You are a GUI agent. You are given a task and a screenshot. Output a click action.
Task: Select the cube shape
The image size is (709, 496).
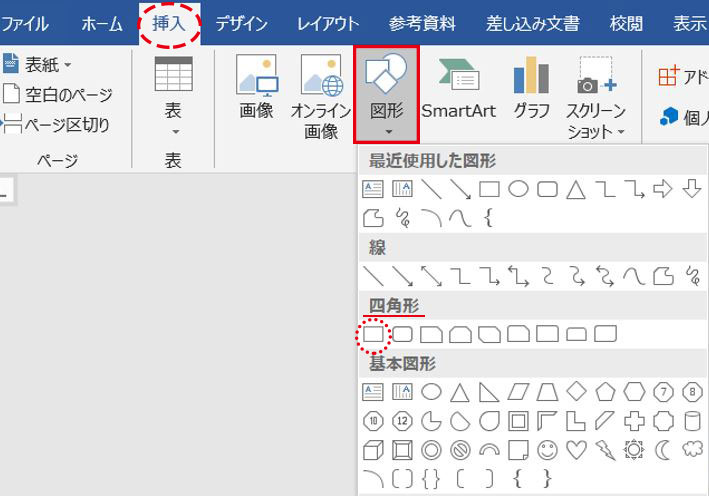pos(373,450)
